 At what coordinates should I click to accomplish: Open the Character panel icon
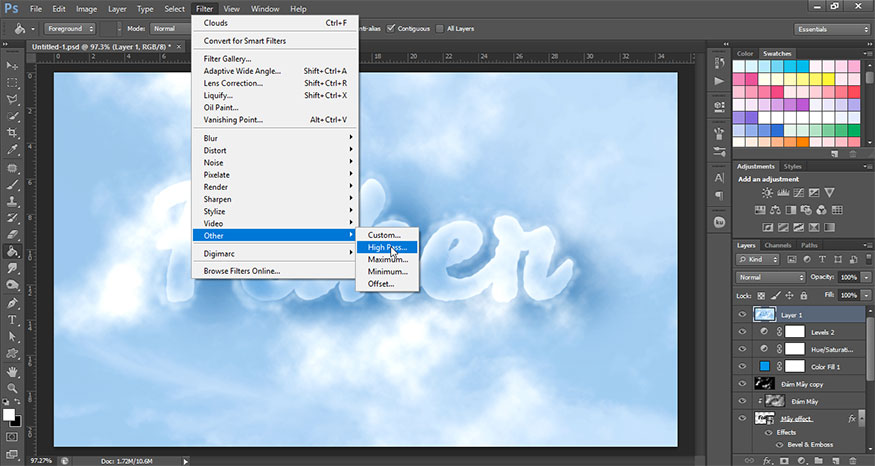click(719, 178)
